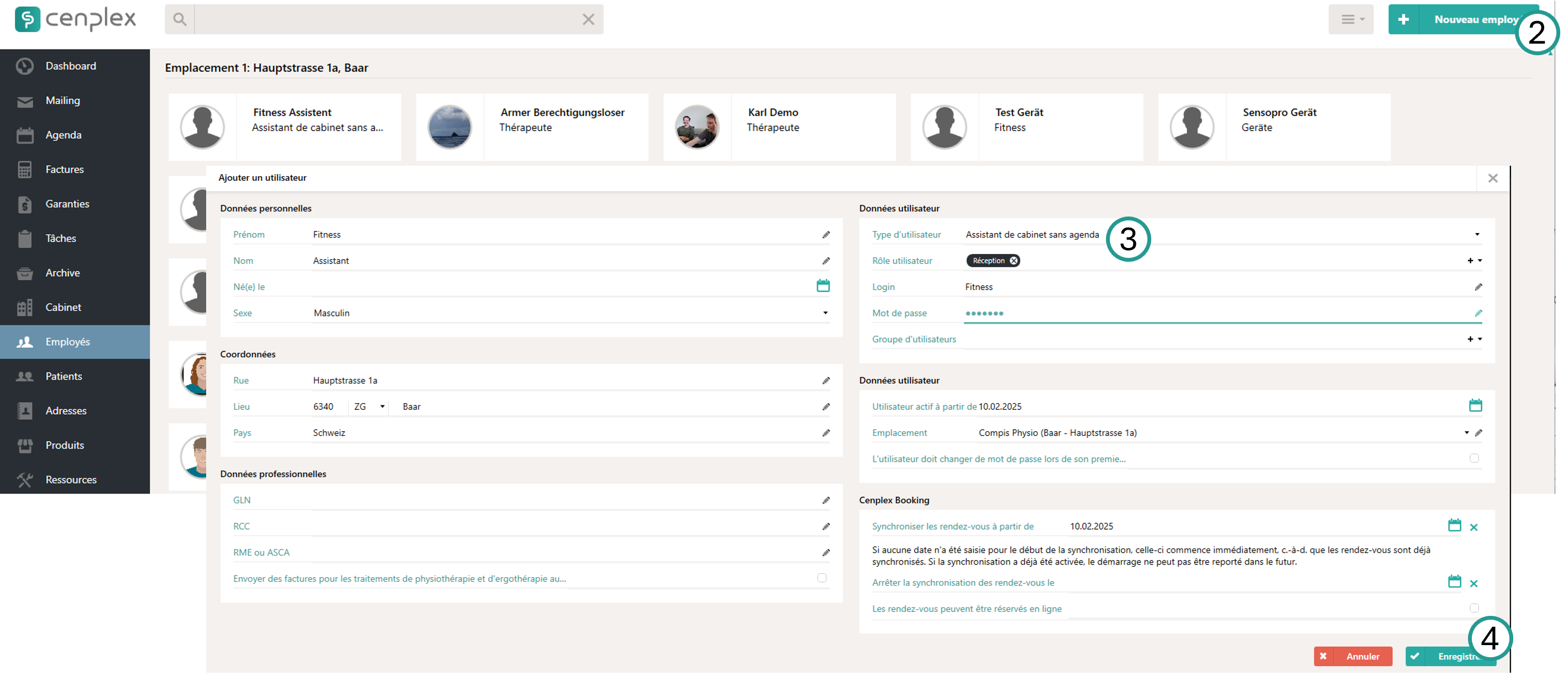Open the Type d'utilisateur dropdown
The height and width of the screenshot is (681, 1568).
(1477, 234)
